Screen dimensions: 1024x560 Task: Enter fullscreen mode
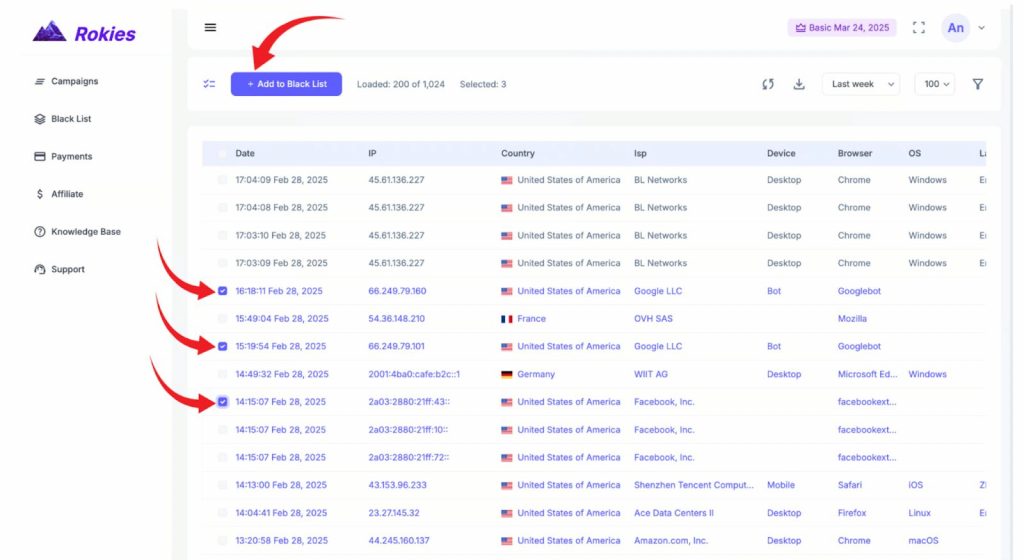[919, 27]
